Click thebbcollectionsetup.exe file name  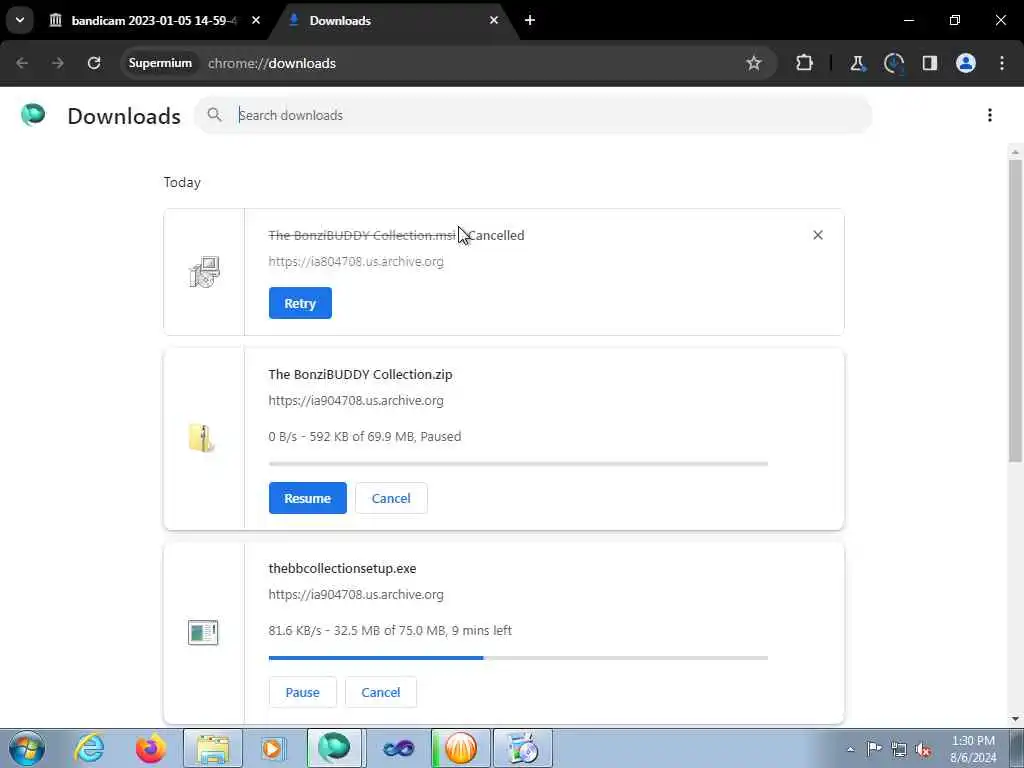[x=342, y=568]
